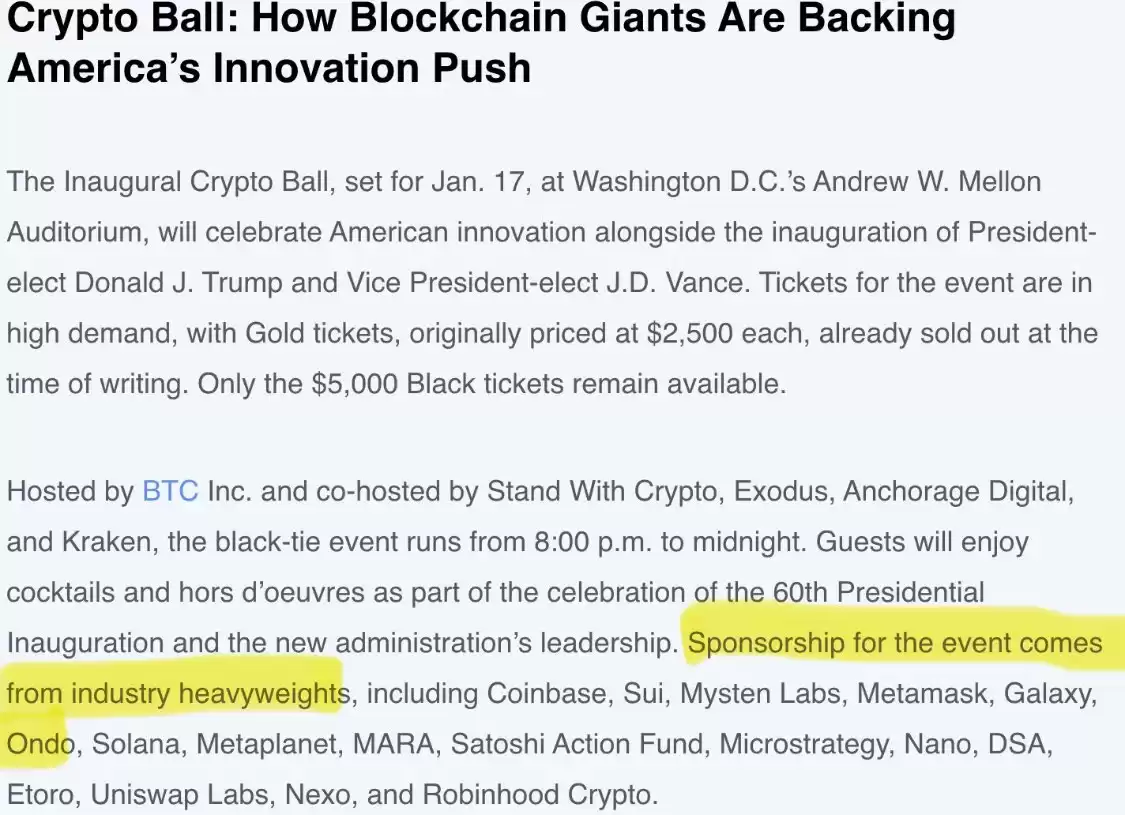Click 'Anchorage Digital' in the hosts sentence
The width and height of the screenshot is (1125, 815).
coord(958,491)
